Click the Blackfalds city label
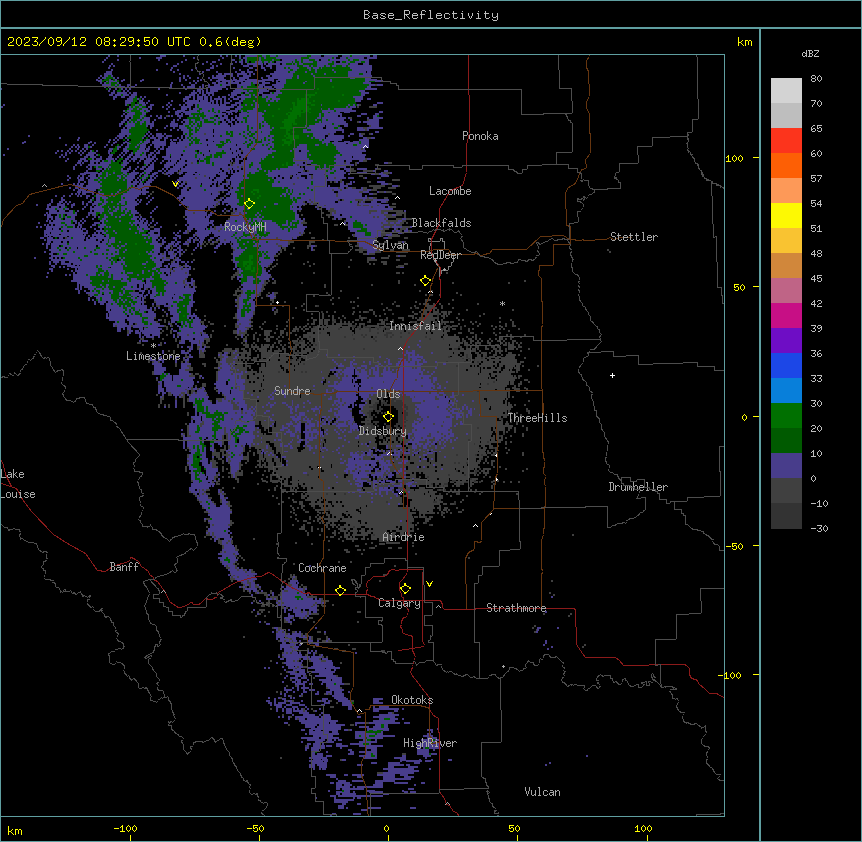 pos(441,223)
